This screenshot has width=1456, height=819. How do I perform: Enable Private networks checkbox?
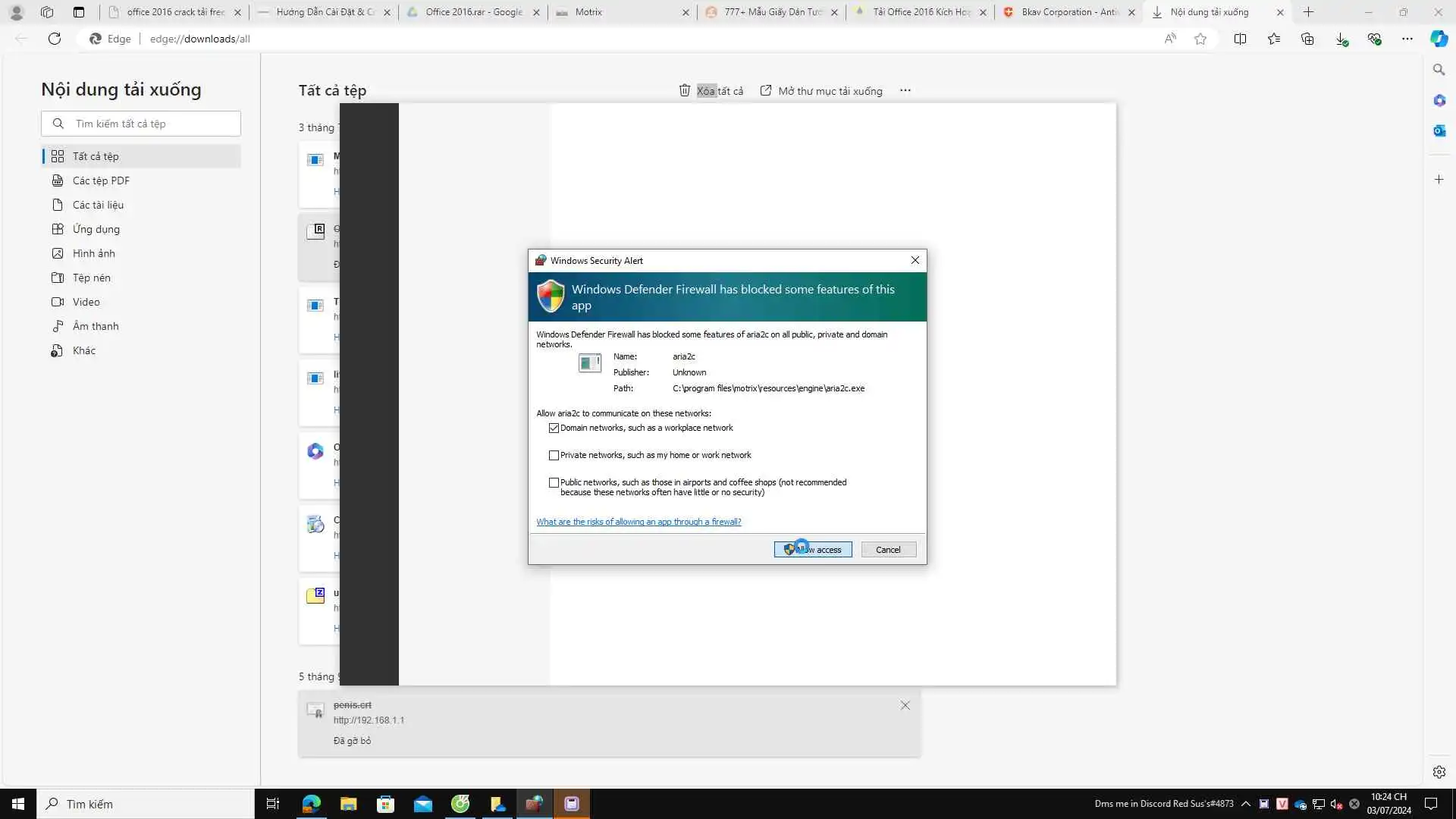coord(554,455)
